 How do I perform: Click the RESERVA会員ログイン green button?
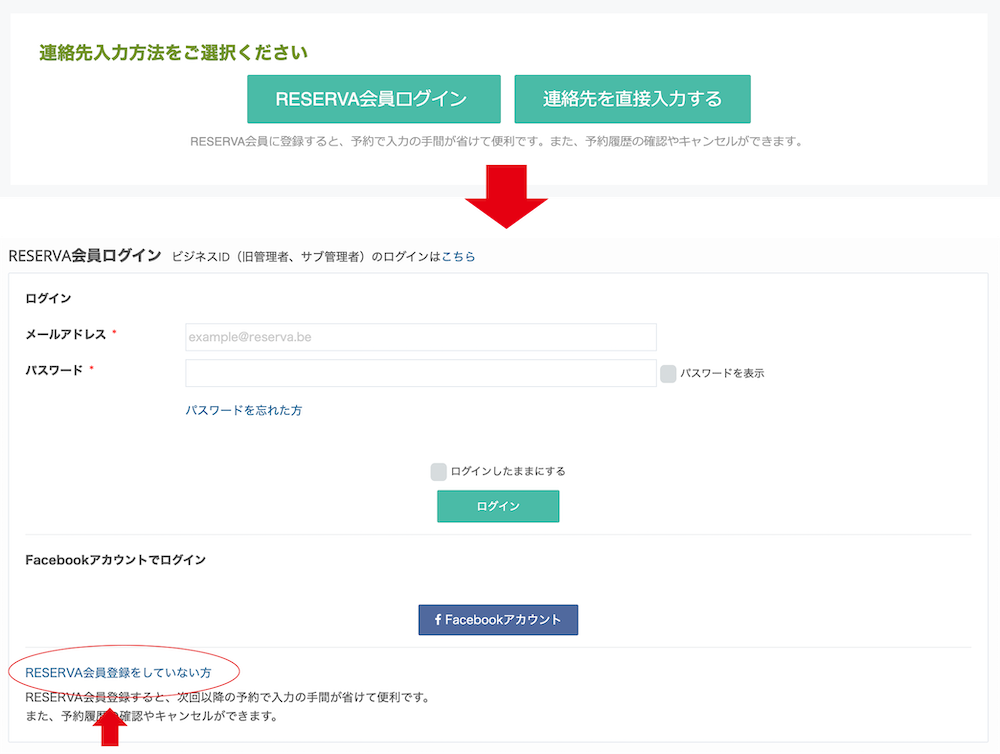point(374,99)
